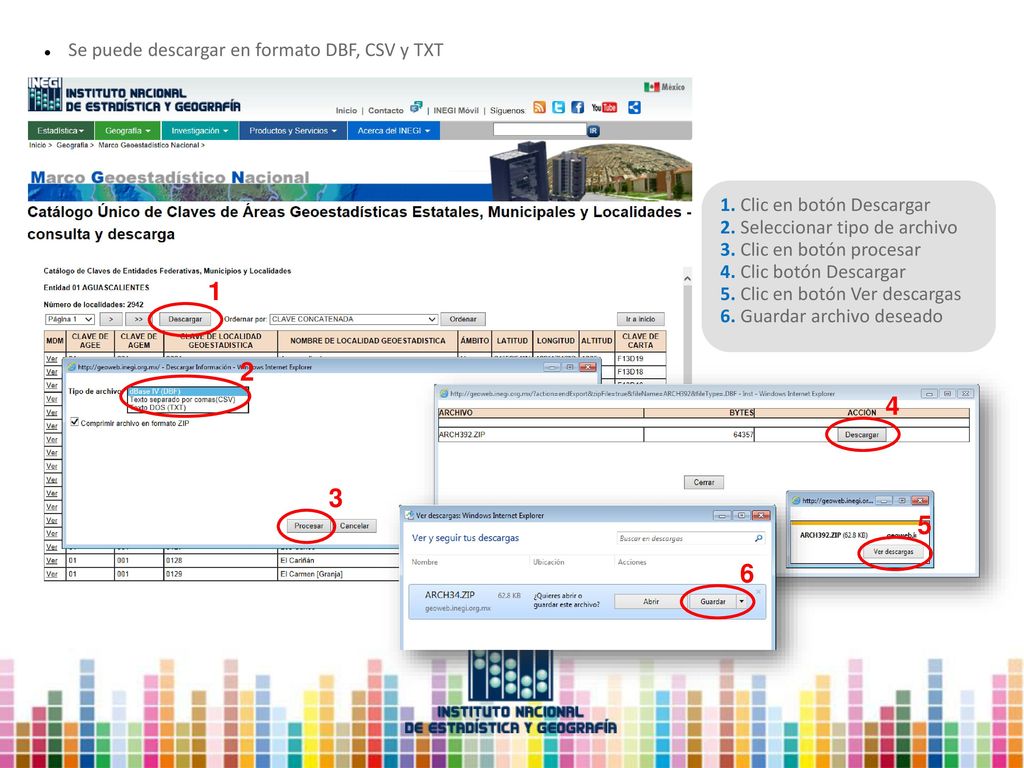Close the Descargar Información window
Screen dimensions: 1024x768
click(587, 368)
